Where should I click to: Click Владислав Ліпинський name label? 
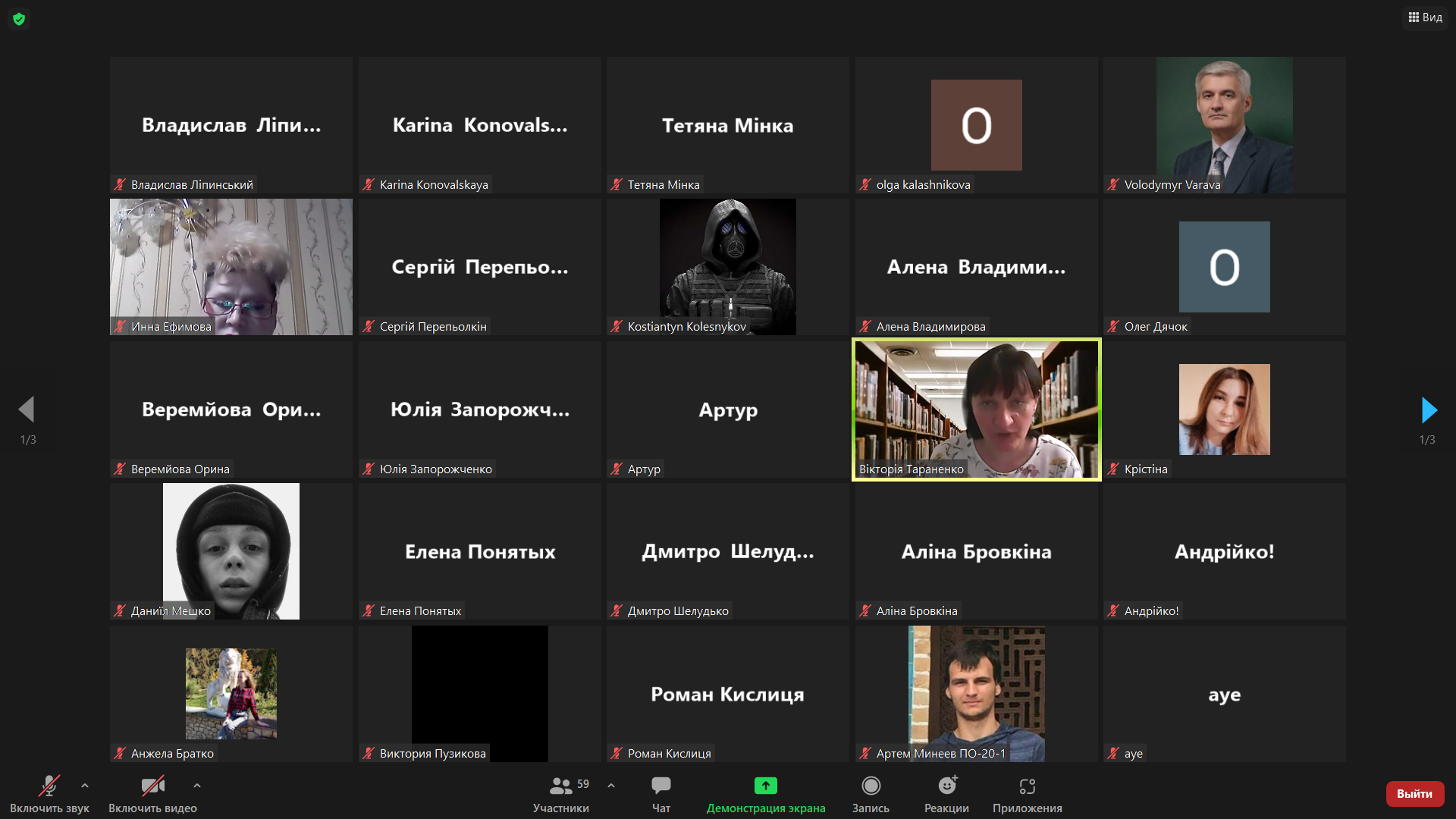pyautogui.click(x=192, y=184)
